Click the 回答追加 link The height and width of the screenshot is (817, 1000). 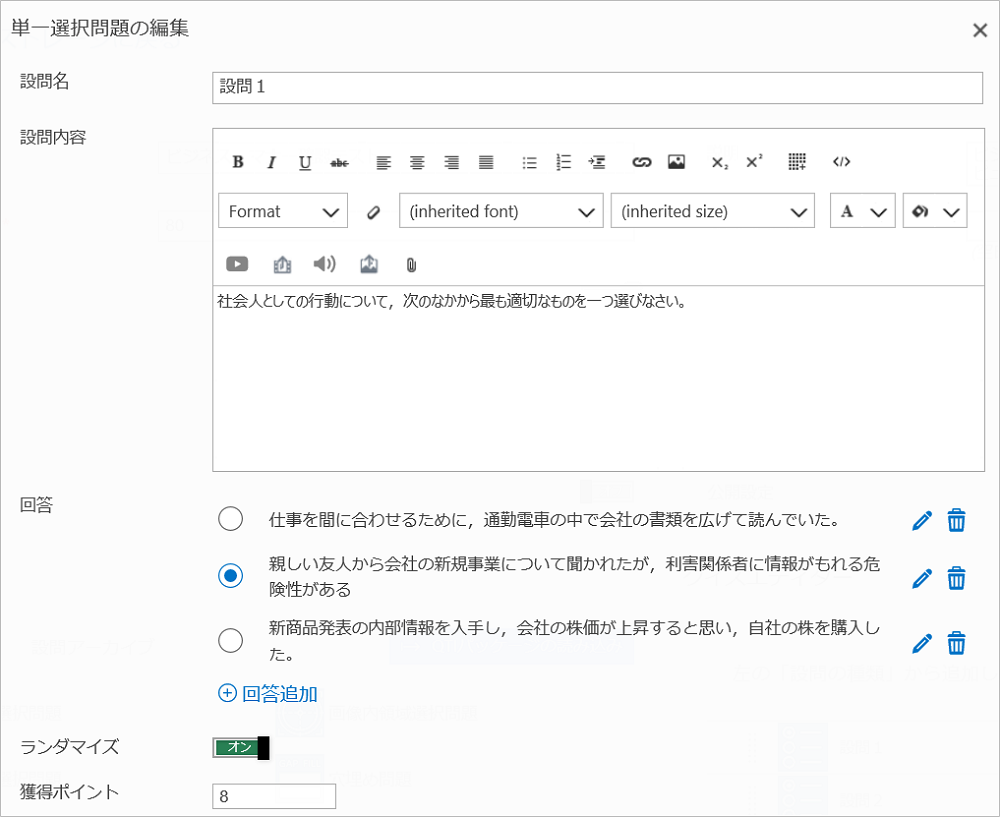(268, 693)
